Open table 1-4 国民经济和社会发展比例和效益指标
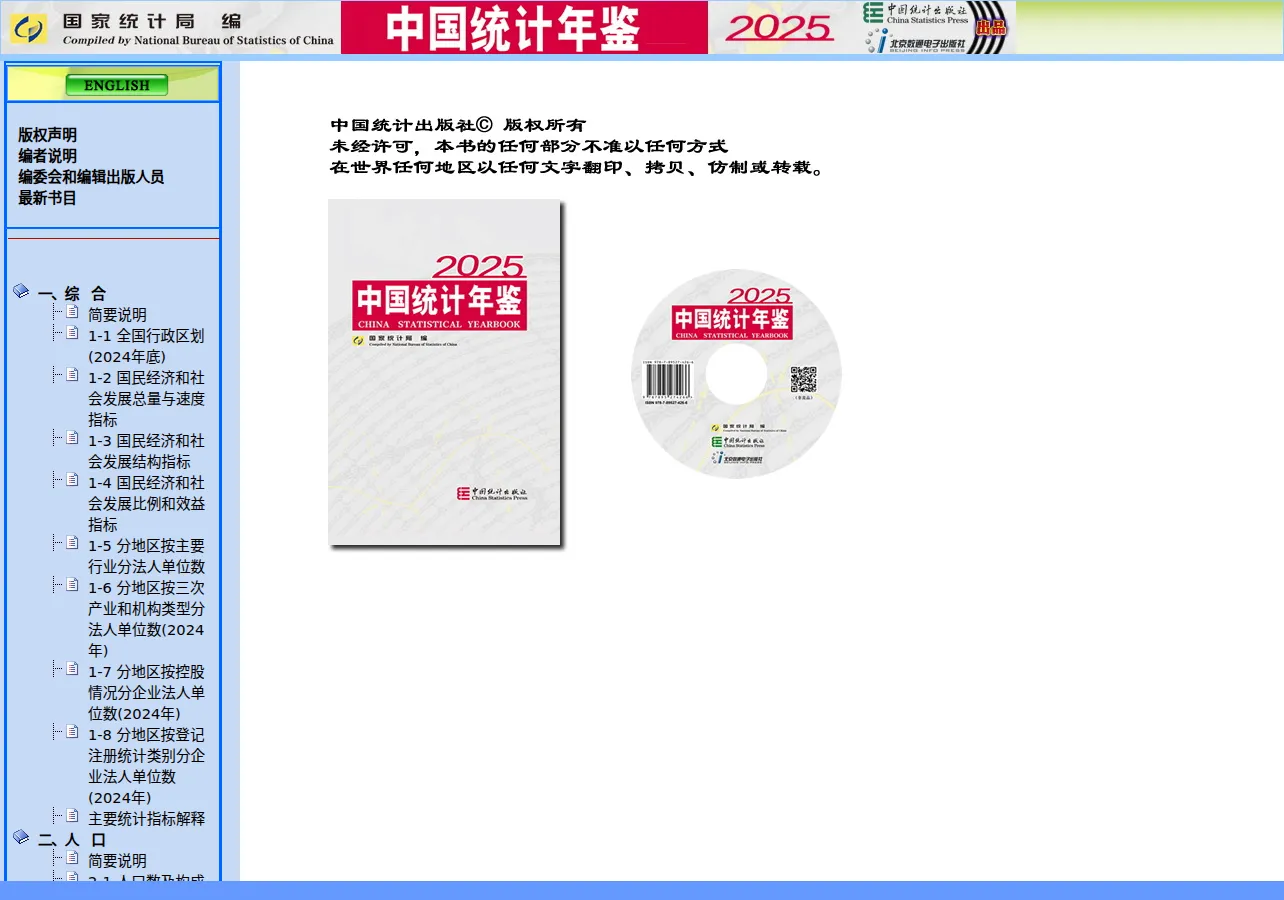Image resolution: width=1284 pixels, height=900 pixels. tap(146, 504)
